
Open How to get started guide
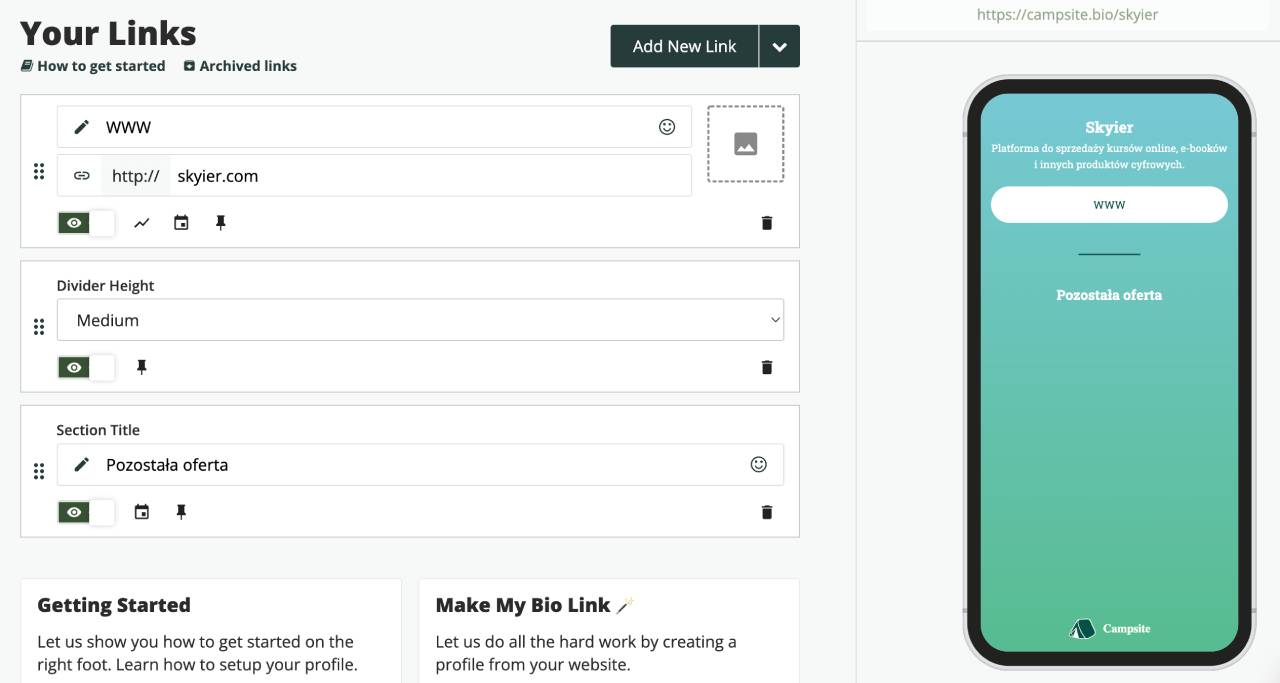93,66
